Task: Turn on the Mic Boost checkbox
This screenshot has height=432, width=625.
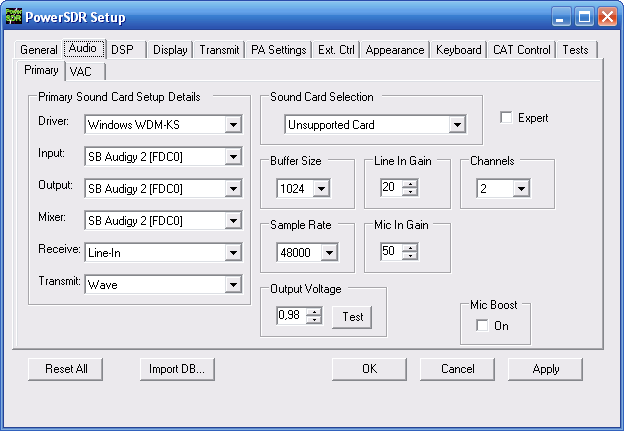Action: coord(483,326)
